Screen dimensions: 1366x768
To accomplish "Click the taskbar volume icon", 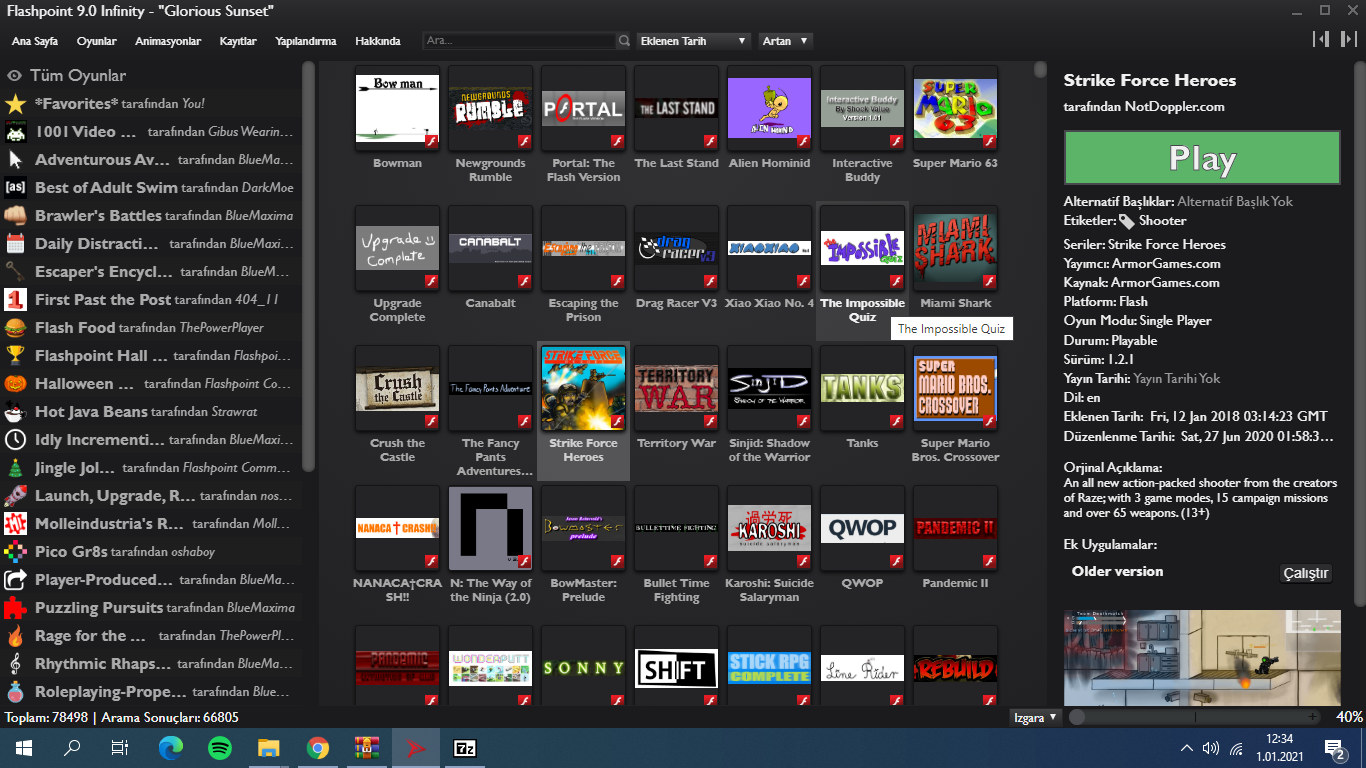I will (x=1210, y=748).
